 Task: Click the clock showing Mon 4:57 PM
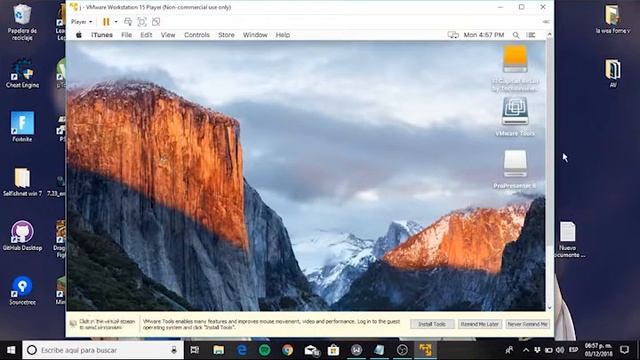coord(484,35)
